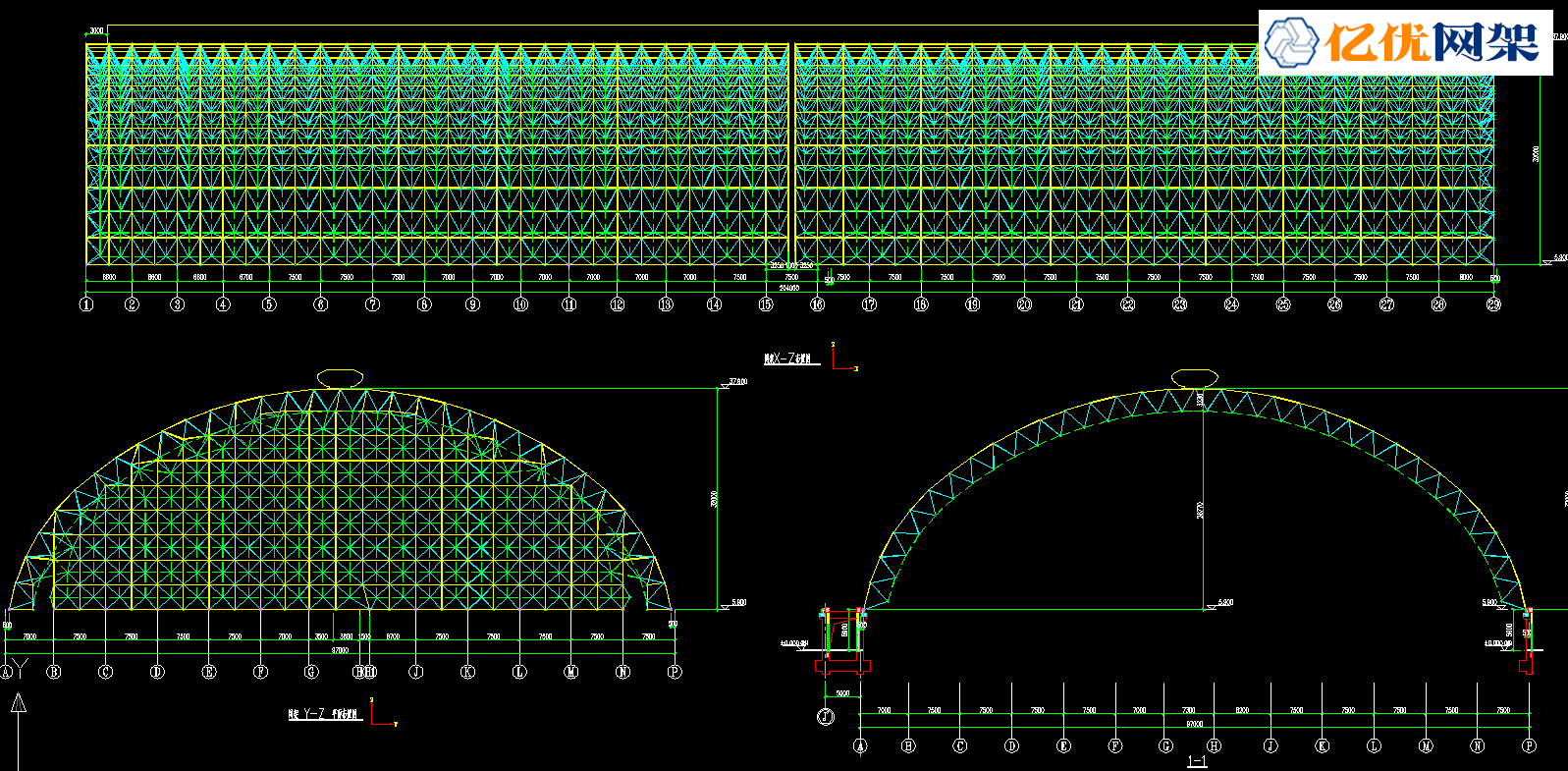Select the "1-1" section title text

[1196, 761]
